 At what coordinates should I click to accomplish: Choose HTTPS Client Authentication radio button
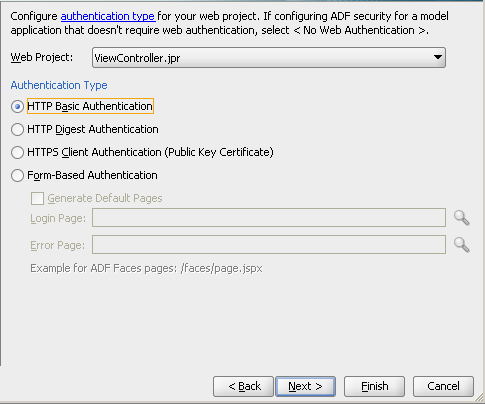point(17,152)
